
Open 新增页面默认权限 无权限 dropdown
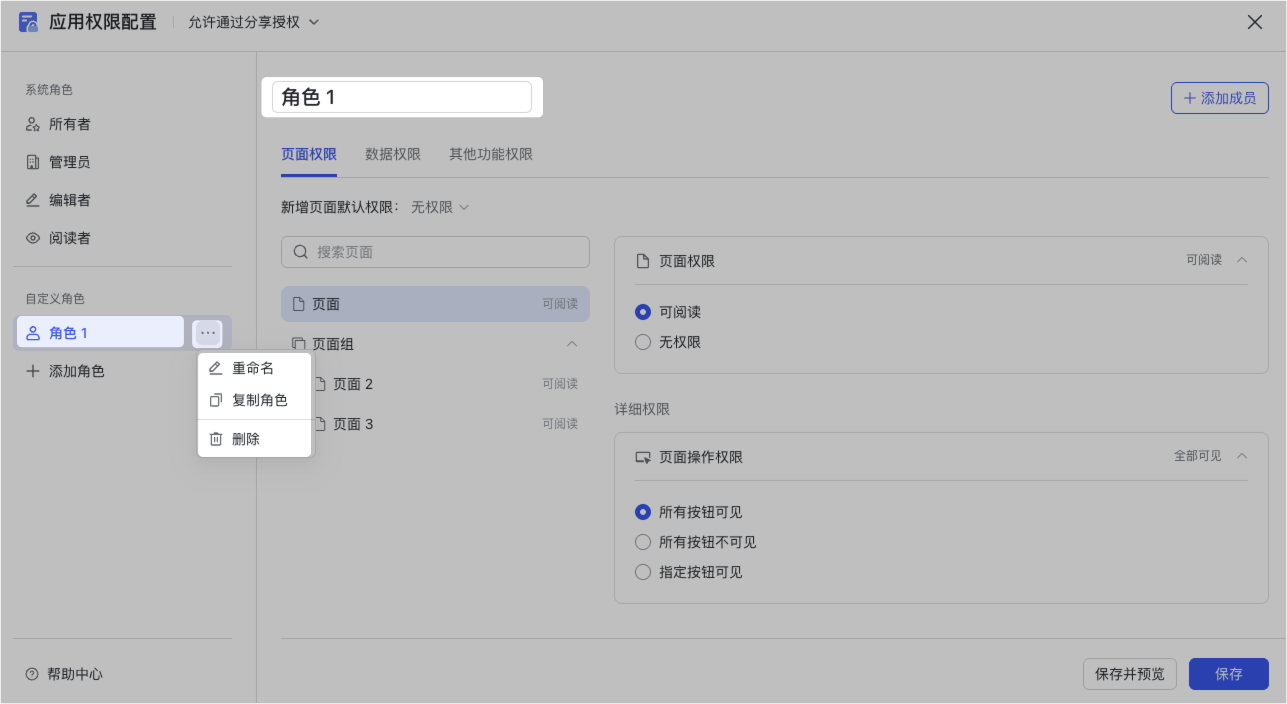coord(440,207)
